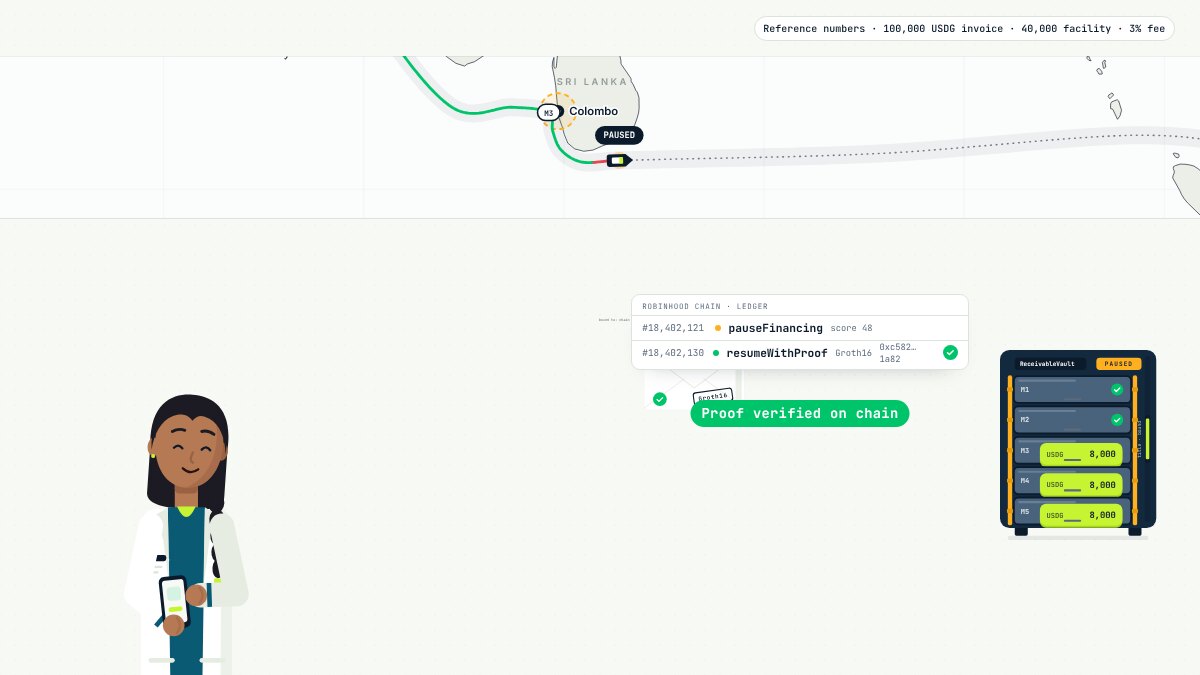The image size is (1200, 675).
Task: Click the green check on the resumeWithProof row
Action: pyautogui.click(x=950, y=352)
